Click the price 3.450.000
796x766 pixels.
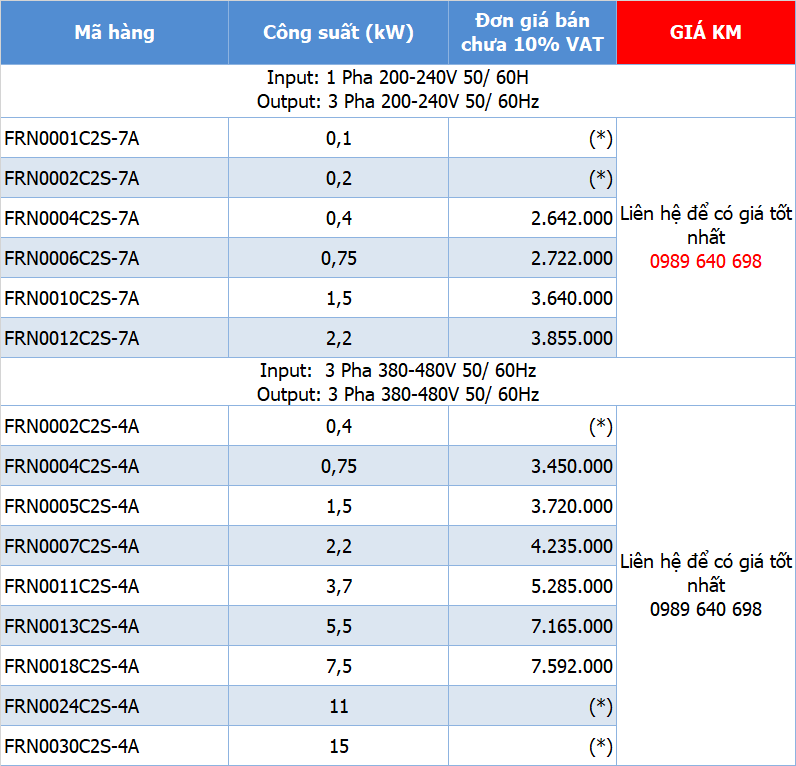click(x=572, y=466)
